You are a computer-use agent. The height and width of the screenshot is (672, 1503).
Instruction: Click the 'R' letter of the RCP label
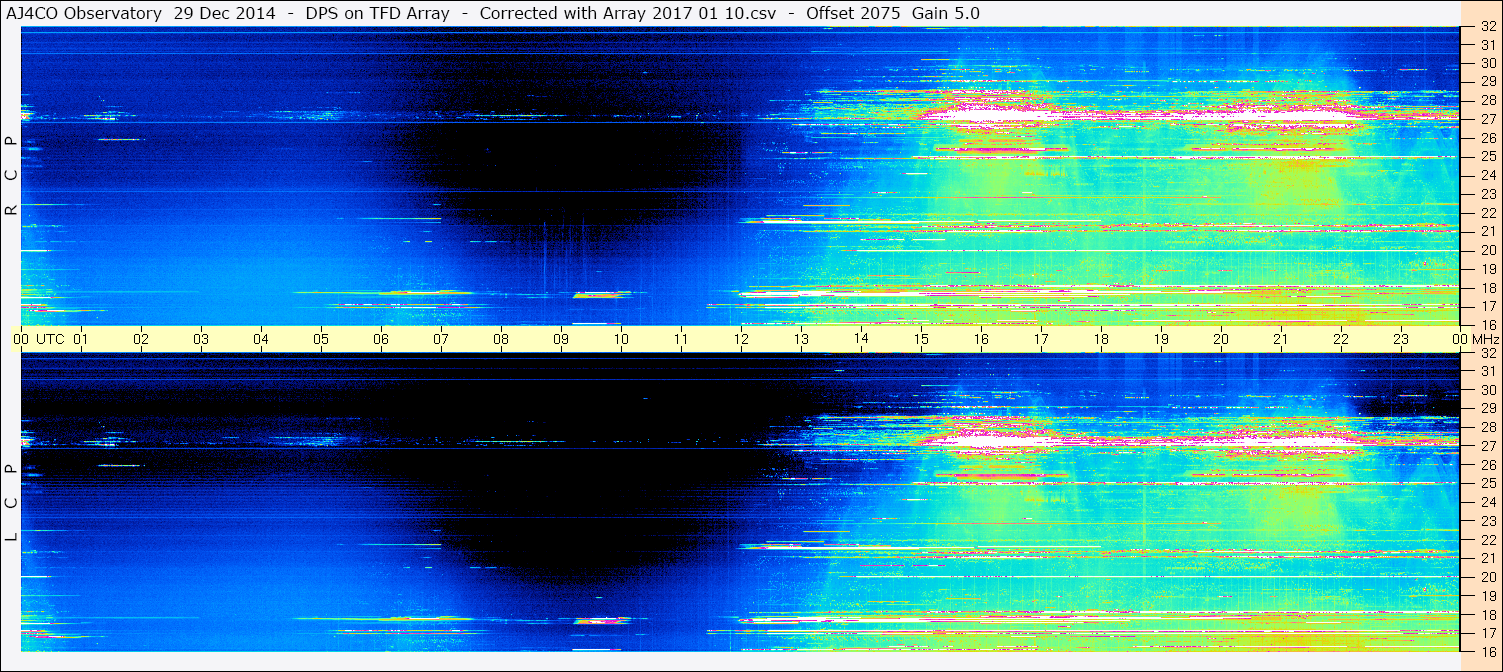[11, 211]
